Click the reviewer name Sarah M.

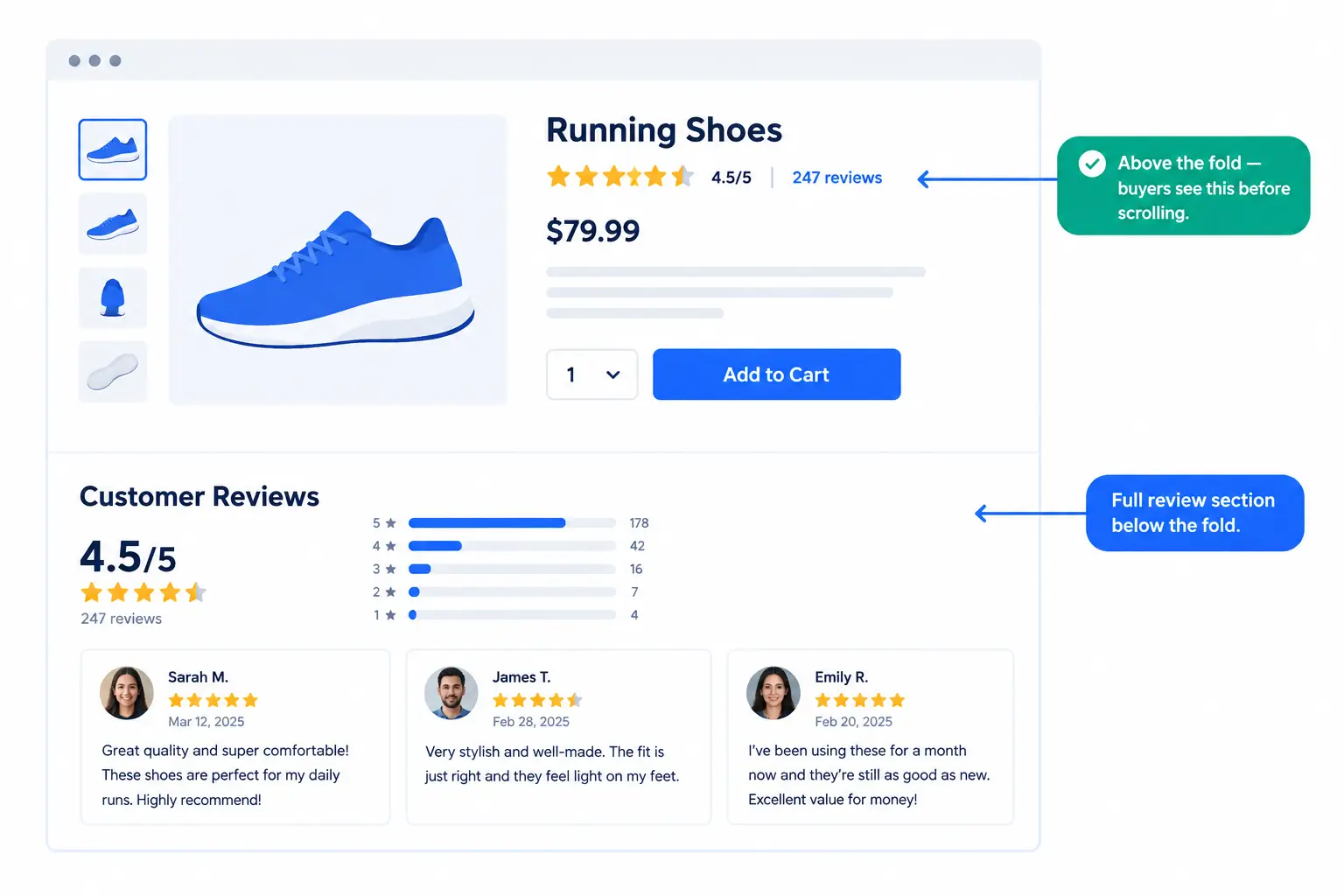(198, 677)
